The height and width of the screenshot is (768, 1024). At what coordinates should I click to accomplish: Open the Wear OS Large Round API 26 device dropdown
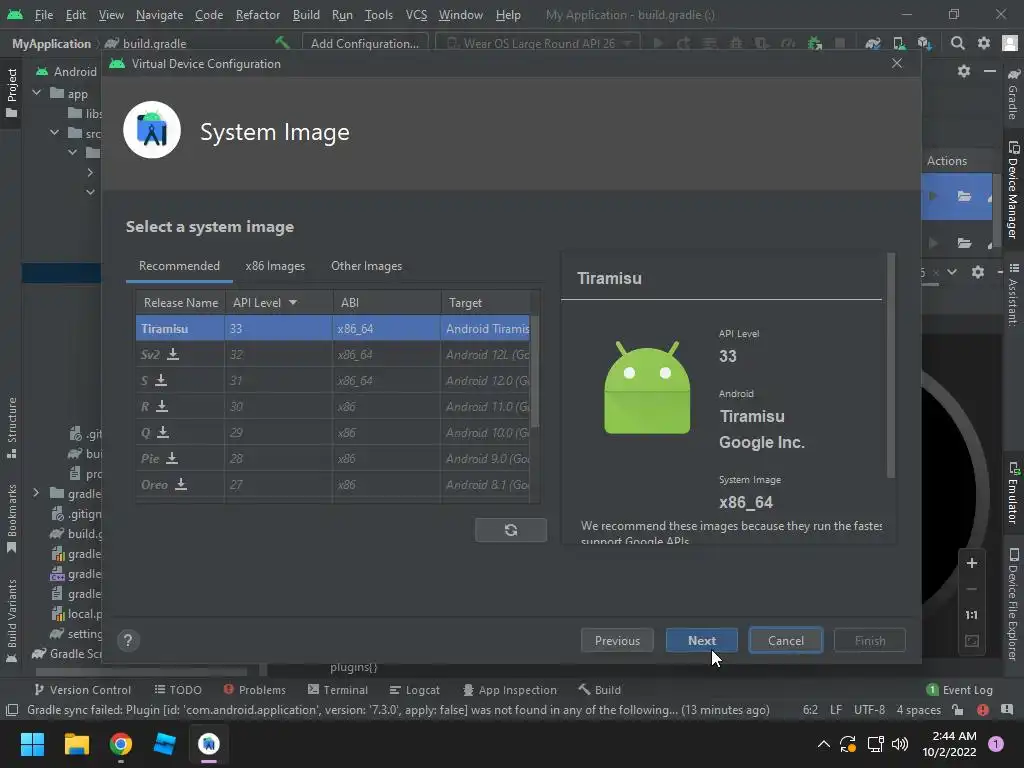[539, 43]
